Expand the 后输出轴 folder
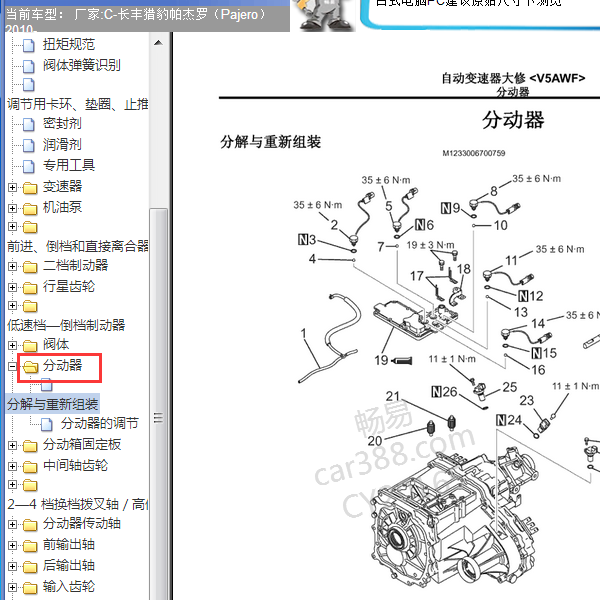 point(12,566)
